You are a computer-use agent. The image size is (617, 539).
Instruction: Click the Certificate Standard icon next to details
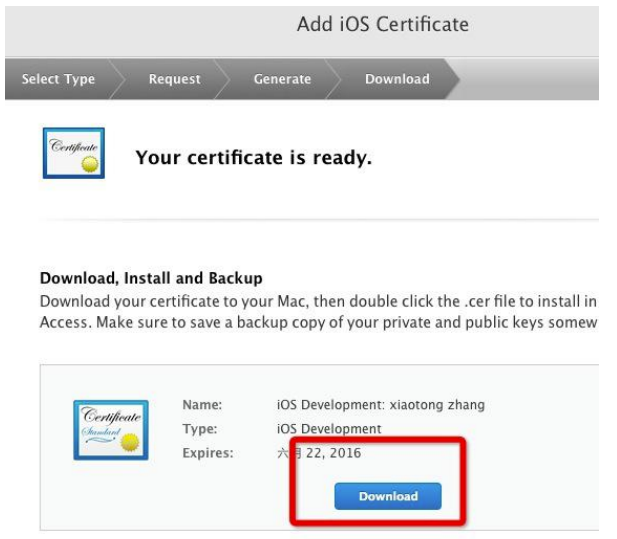[111, 430]
